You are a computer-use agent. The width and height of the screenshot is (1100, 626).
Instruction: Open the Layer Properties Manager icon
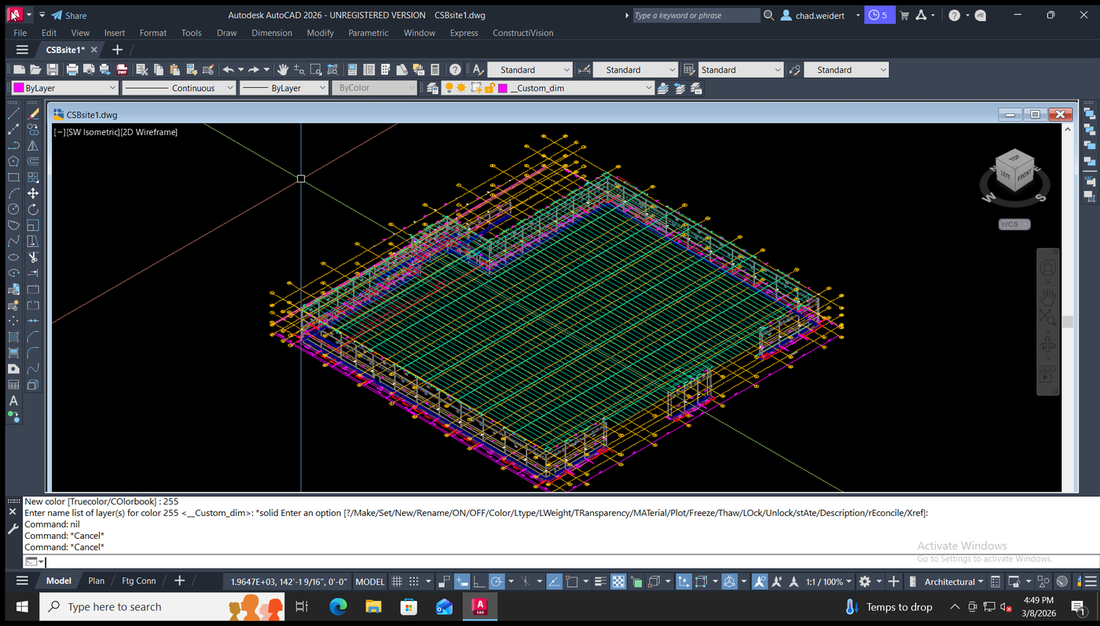coord(432,88)
